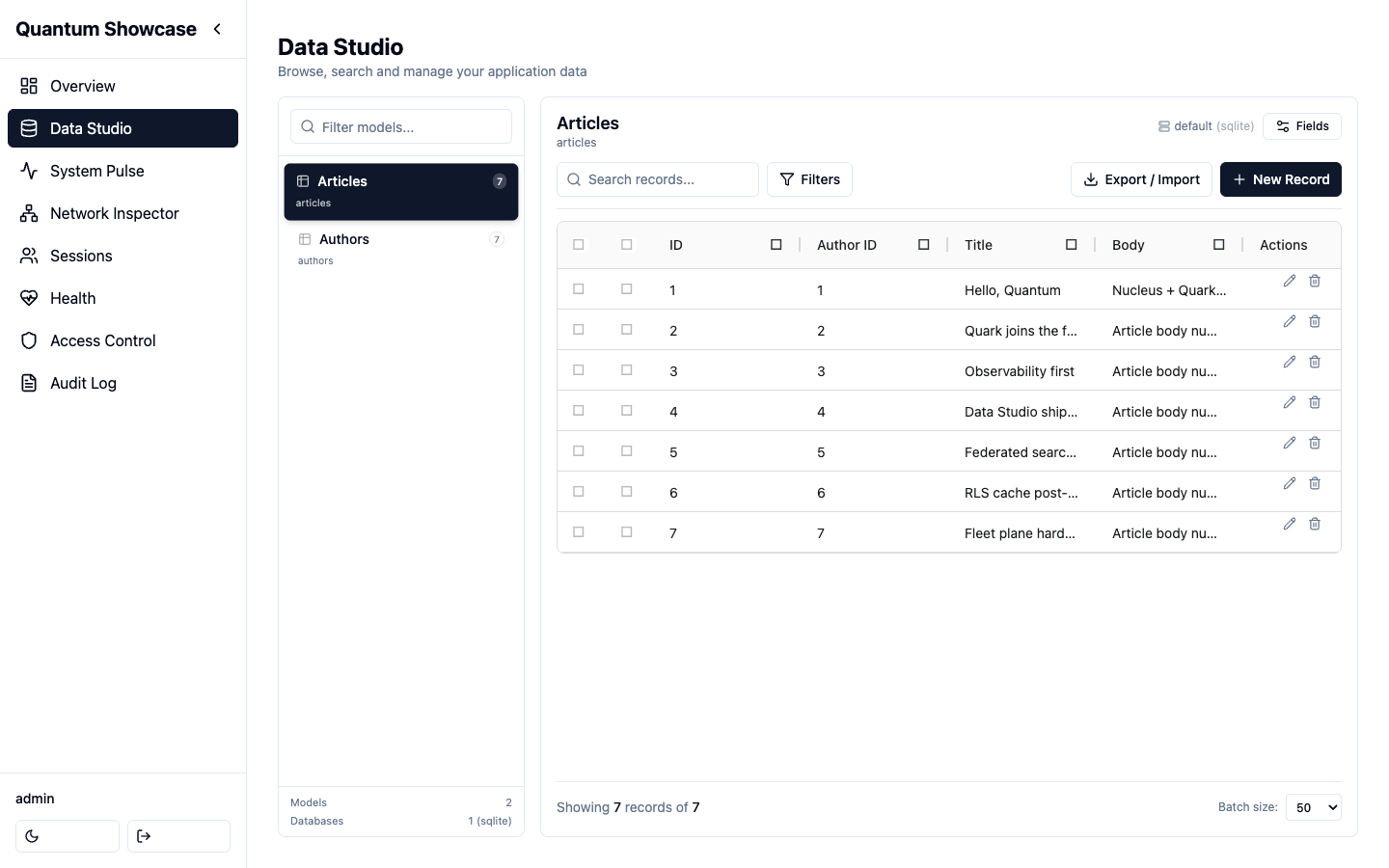Click the Author ID column header
This screenshot has height=868, width=1389.
point(847,245)
